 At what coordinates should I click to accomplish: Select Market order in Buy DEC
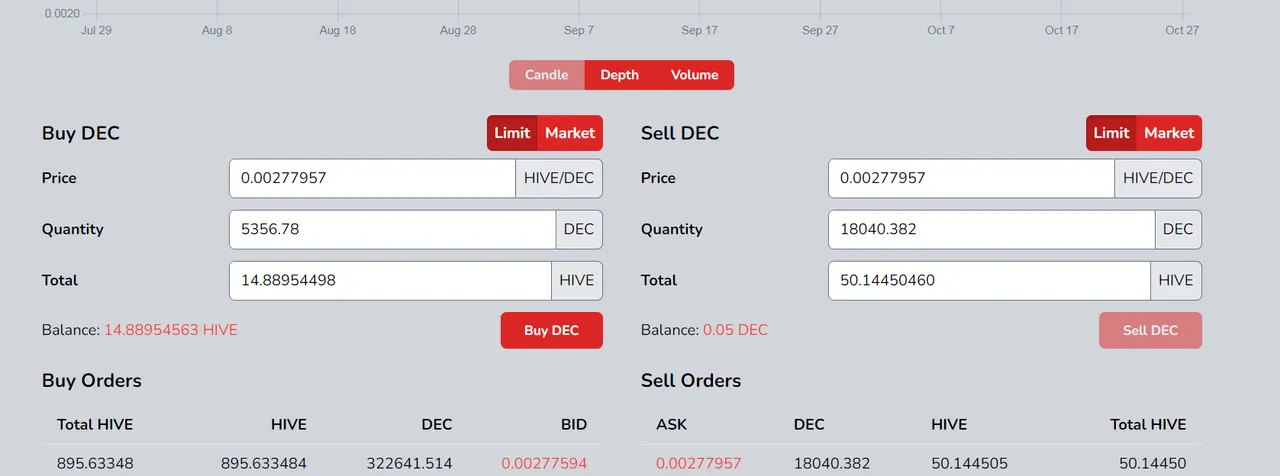570,133
